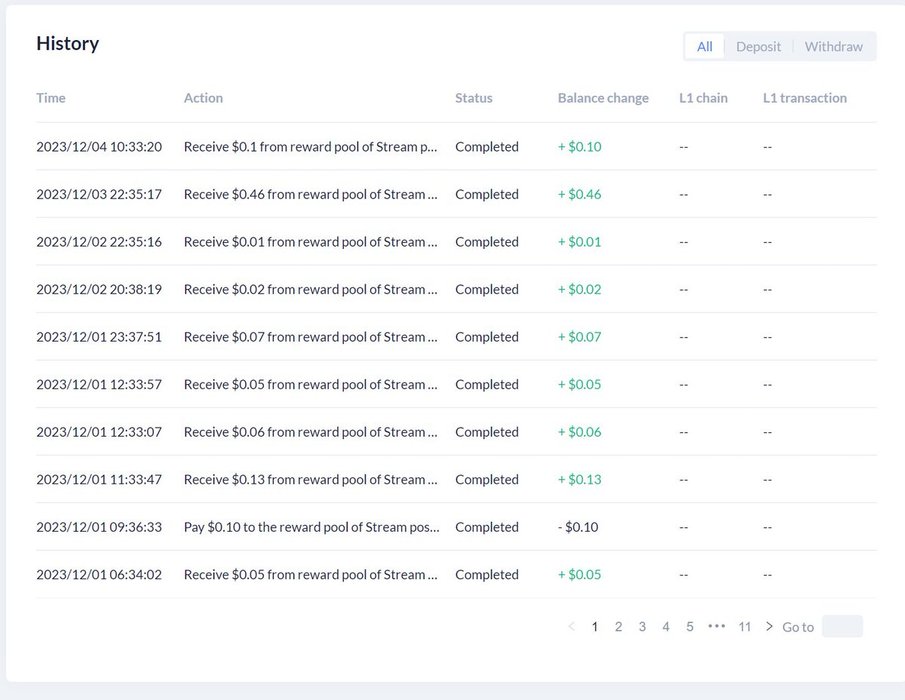The image size is (905, 700).
Task: Click the previous page left arrow
Action: tap(571, 627)
